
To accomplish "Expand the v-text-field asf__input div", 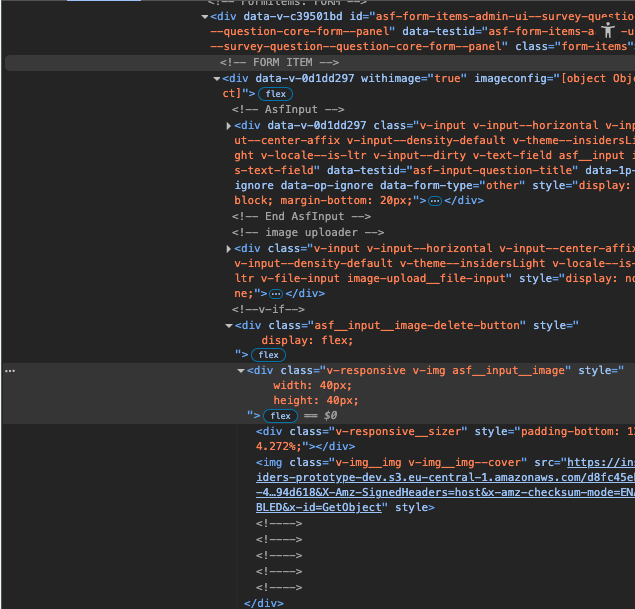I will (x=229, y=126).
